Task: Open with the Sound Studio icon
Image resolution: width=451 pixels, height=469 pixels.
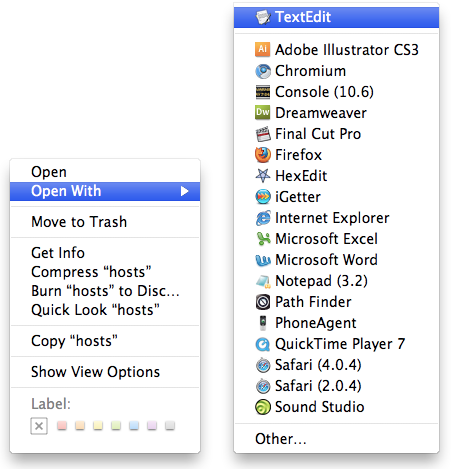Action: pyautogui.click(x=263, y=407)
